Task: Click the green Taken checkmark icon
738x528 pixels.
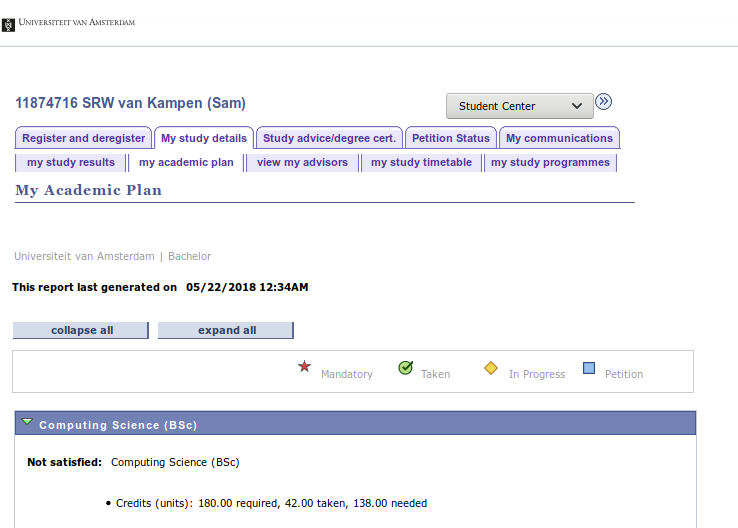Action: [405, 368]
